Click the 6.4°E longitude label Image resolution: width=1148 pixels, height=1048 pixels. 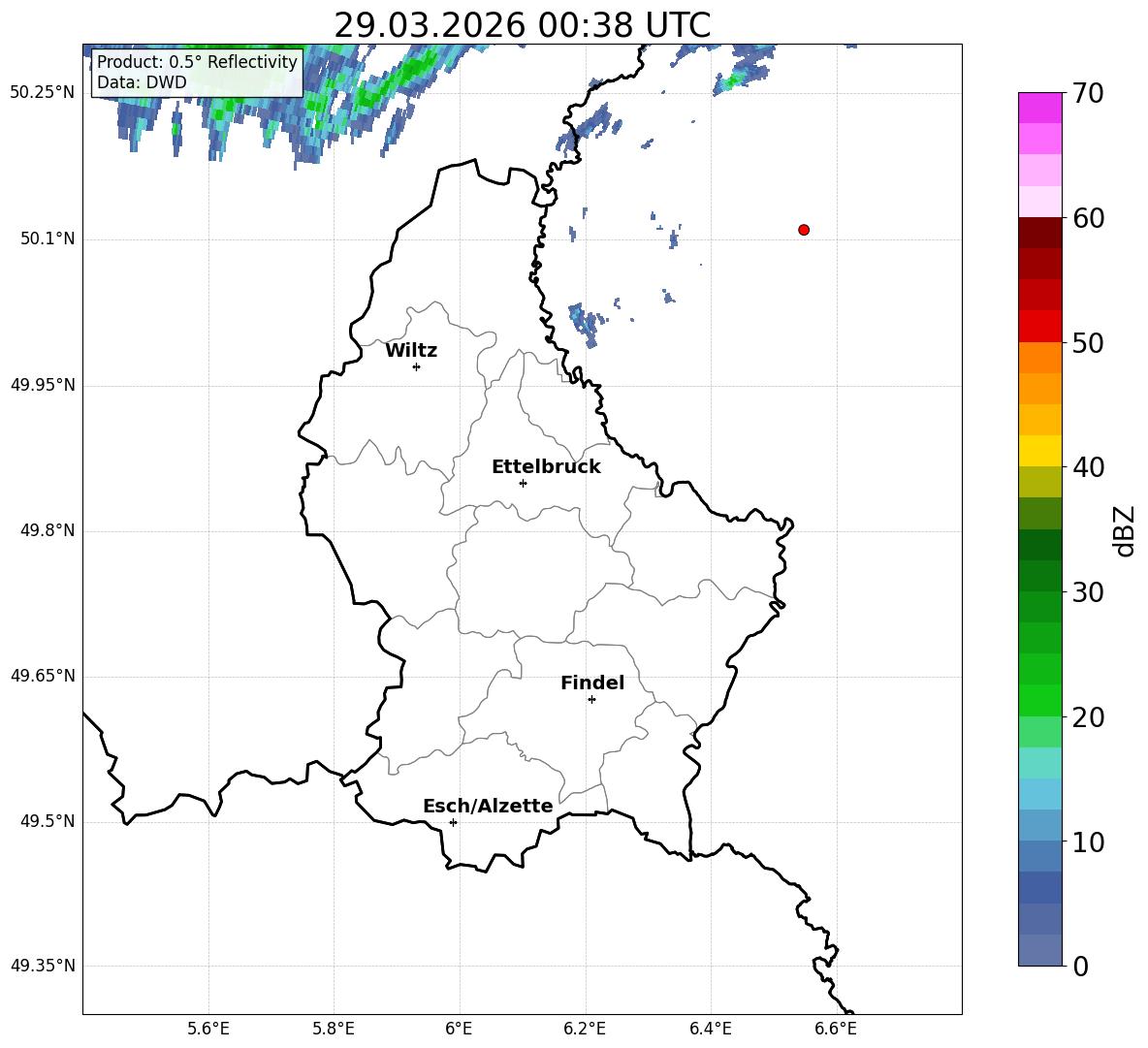pyautogui.click(x=710, y=1029)
